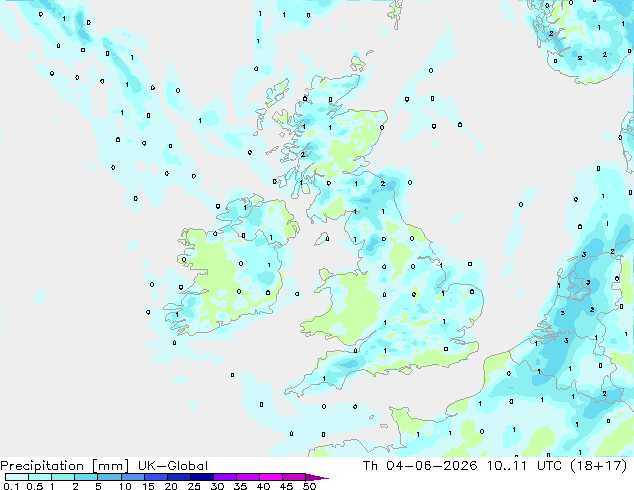This screenshot has width=634, height=490.
Task: Click the 45–50 mm legend color swatch
Action: (294, 477)
